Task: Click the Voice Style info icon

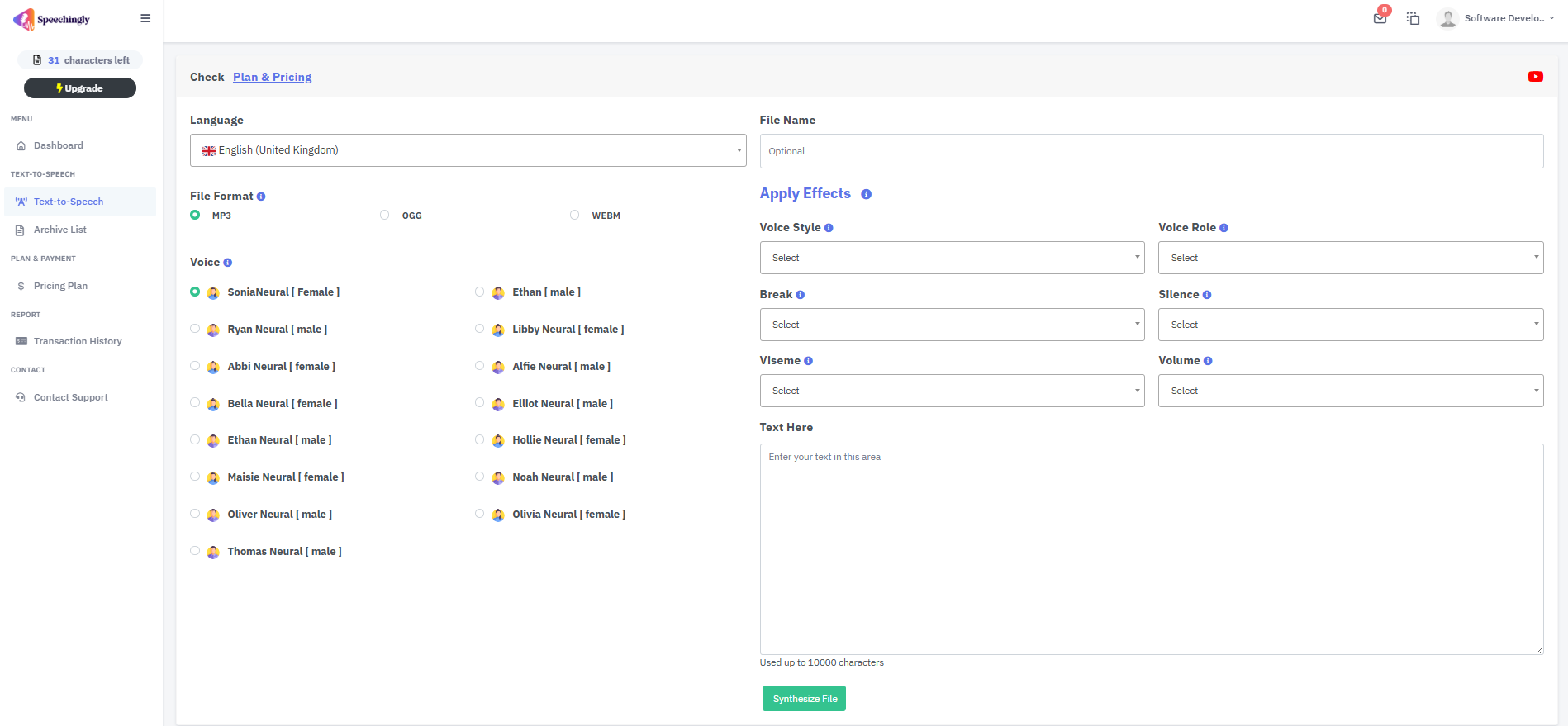Action: (x=829, y=228)
